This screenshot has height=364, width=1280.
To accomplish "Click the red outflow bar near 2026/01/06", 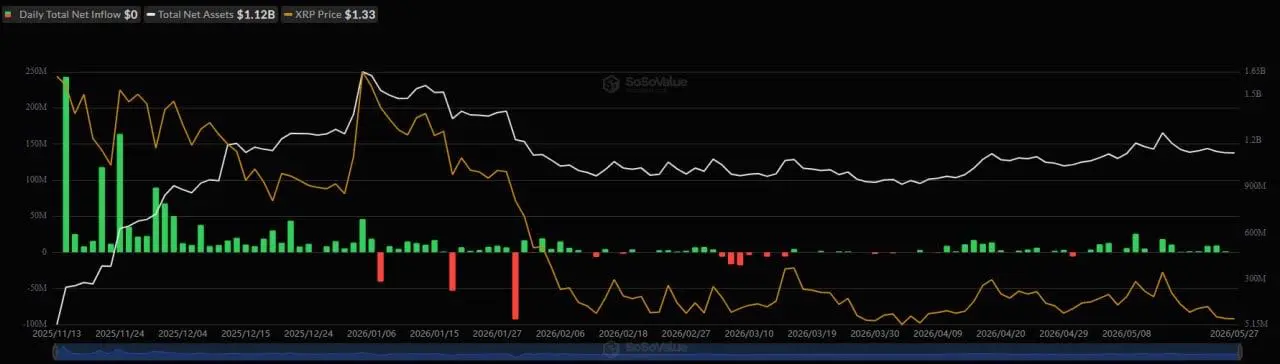I will click(381, 266).
